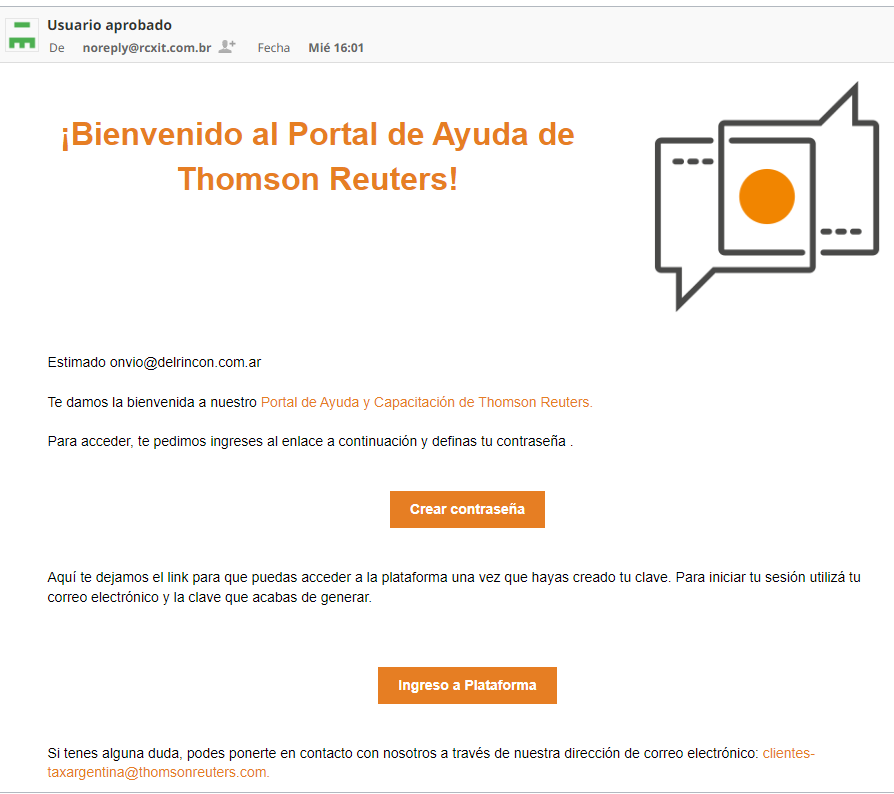Click the clientes-taxargentina@thomsonreuters.com email link

pos(431,763)
